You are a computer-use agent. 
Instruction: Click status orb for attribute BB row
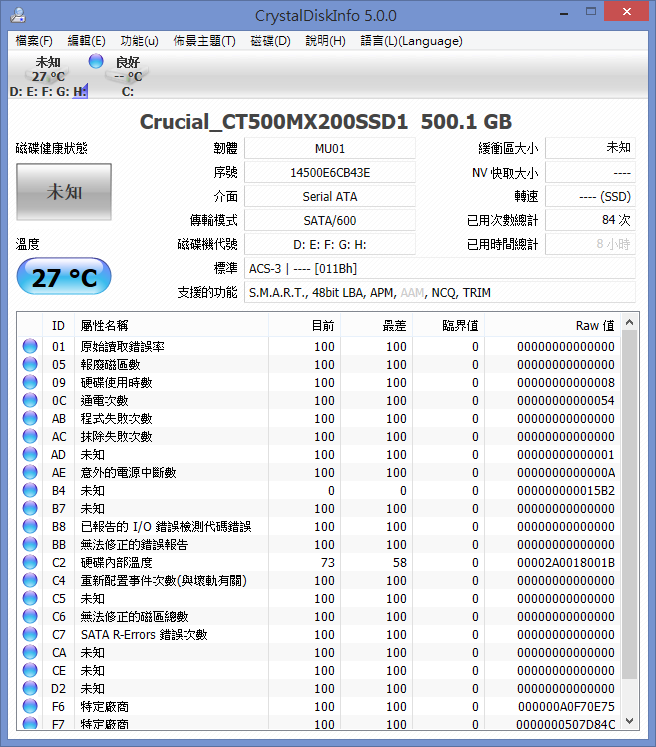[x=30, y=545]
